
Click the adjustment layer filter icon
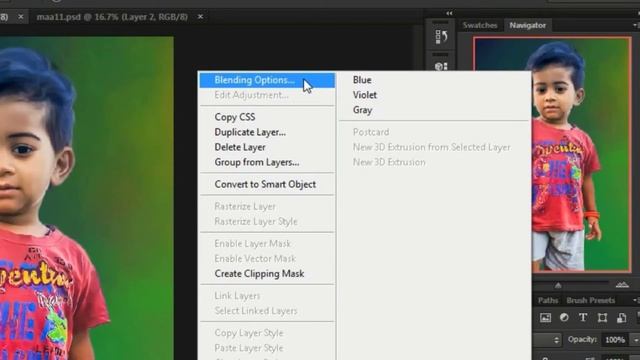pos(564,318)
